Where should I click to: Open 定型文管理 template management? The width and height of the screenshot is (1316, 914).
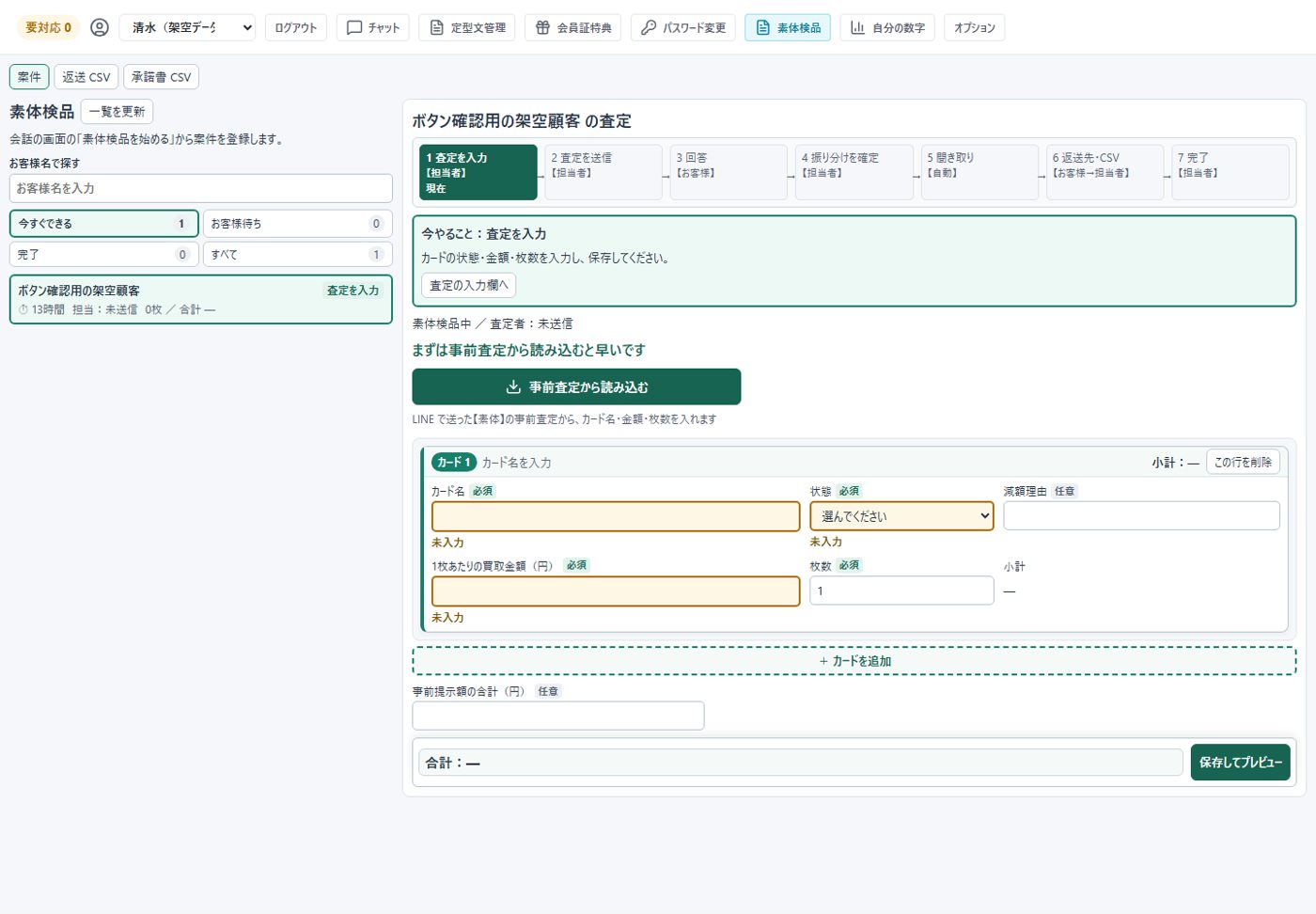[467, 27]
